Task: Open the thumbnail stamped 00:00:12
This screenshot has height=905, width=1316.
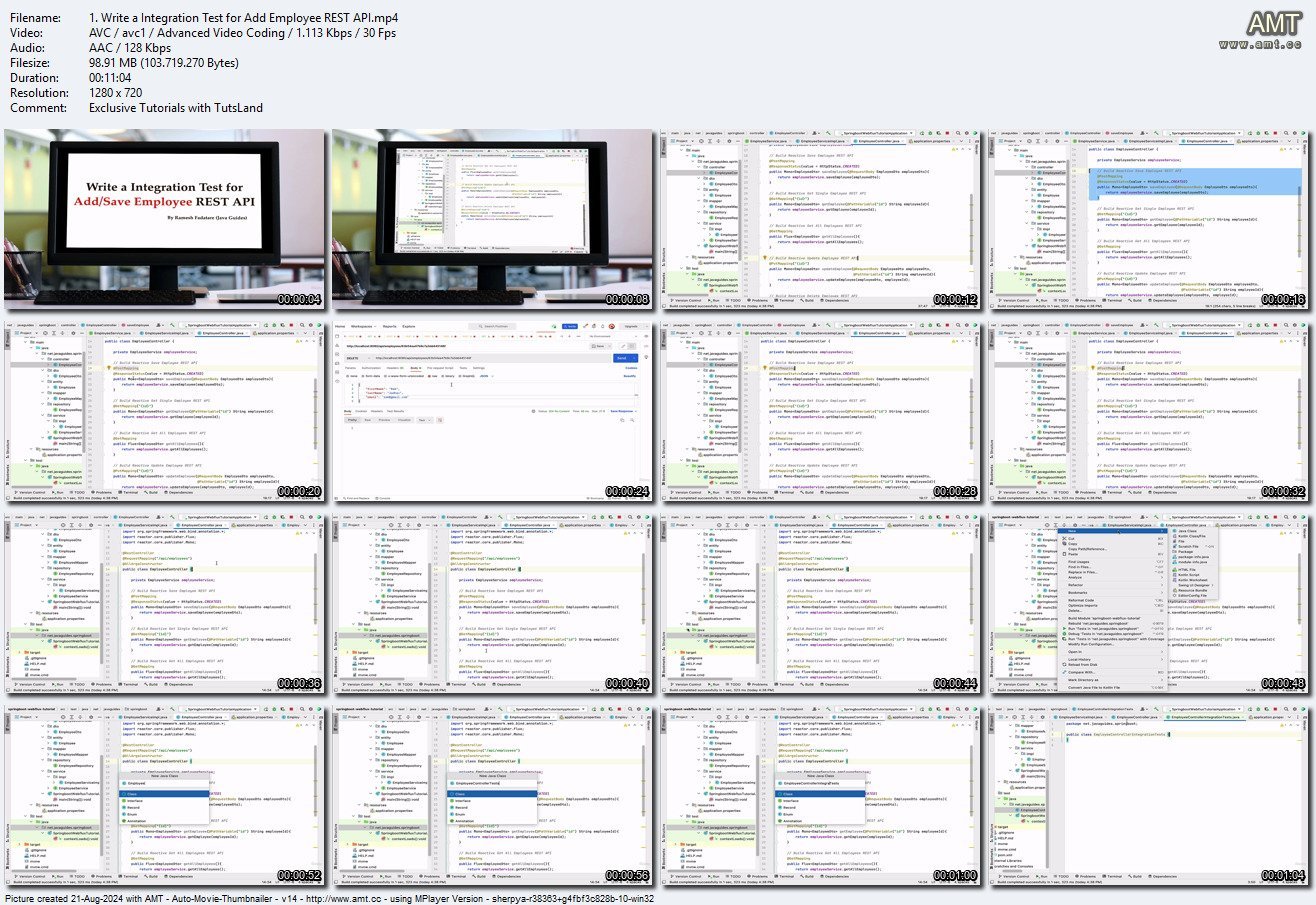Action: 821,221
